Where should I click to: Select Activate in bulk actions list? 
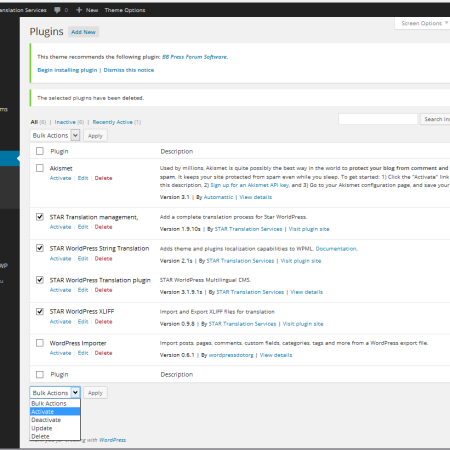point(55,412)
